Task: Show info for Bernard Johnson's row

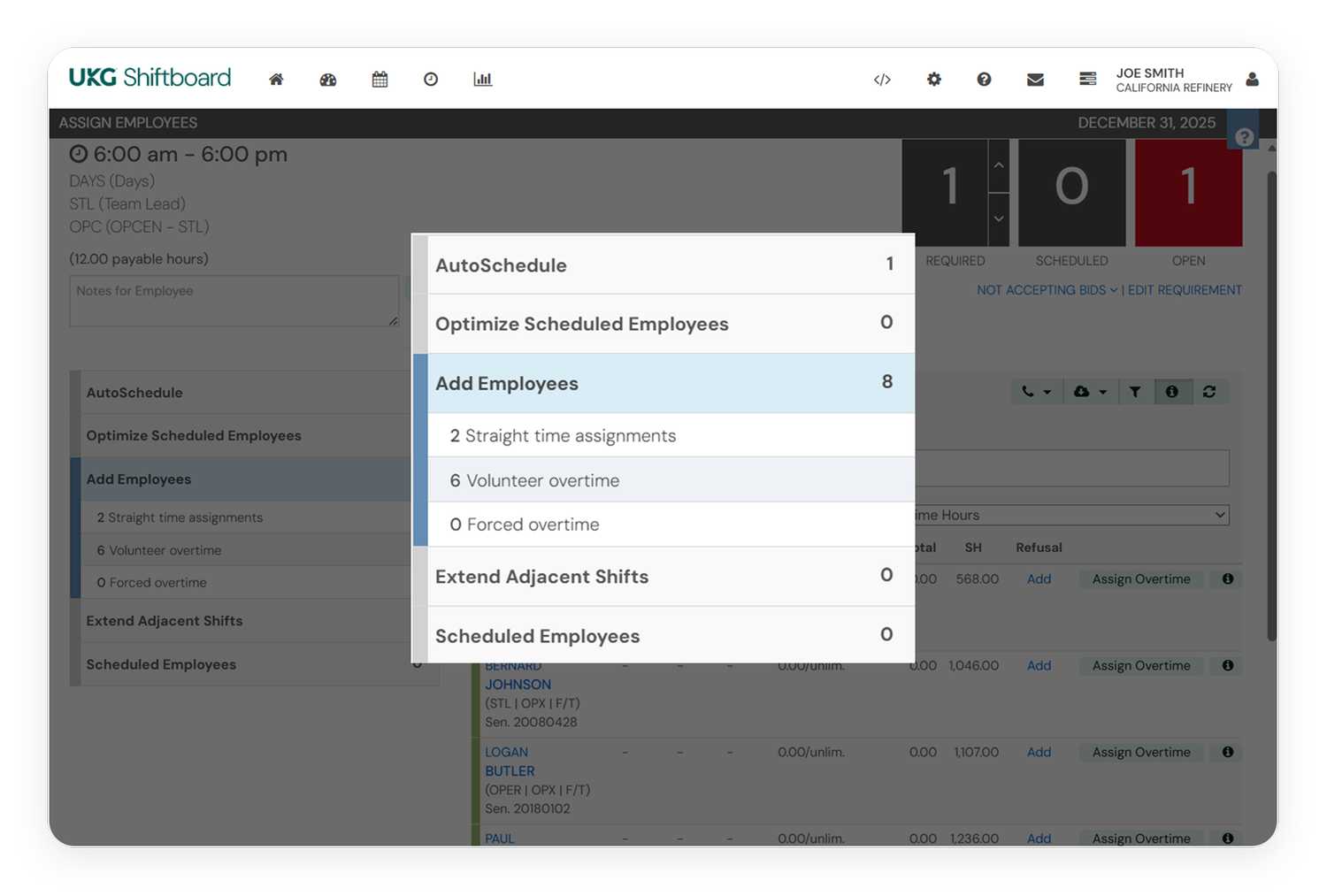Action: 1228,666
